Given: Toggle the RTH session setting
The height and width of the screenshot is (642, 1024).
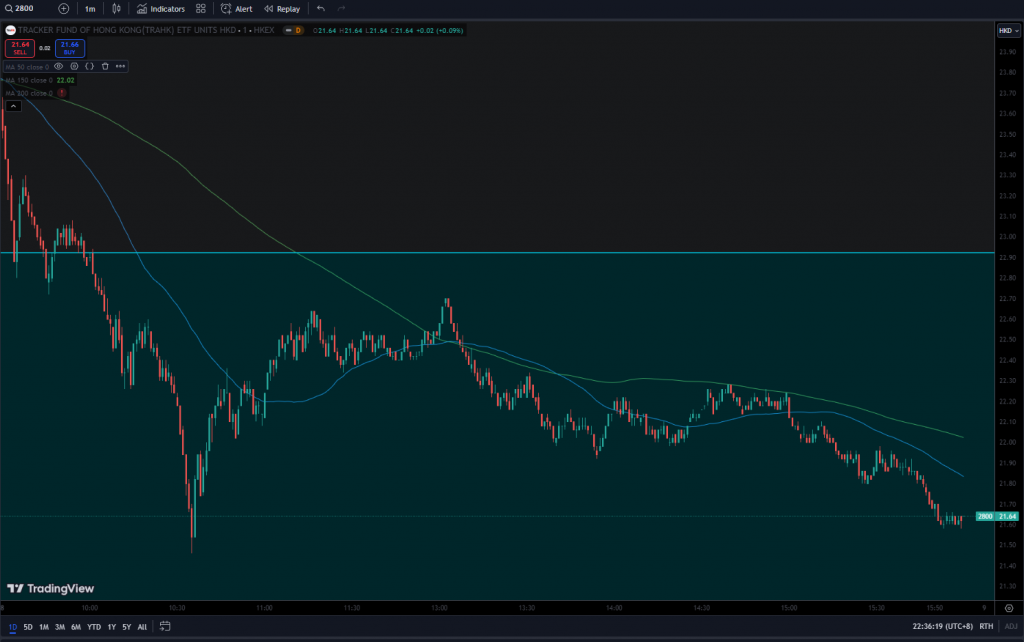Looking at the screenshot, I should click(986, 627).
